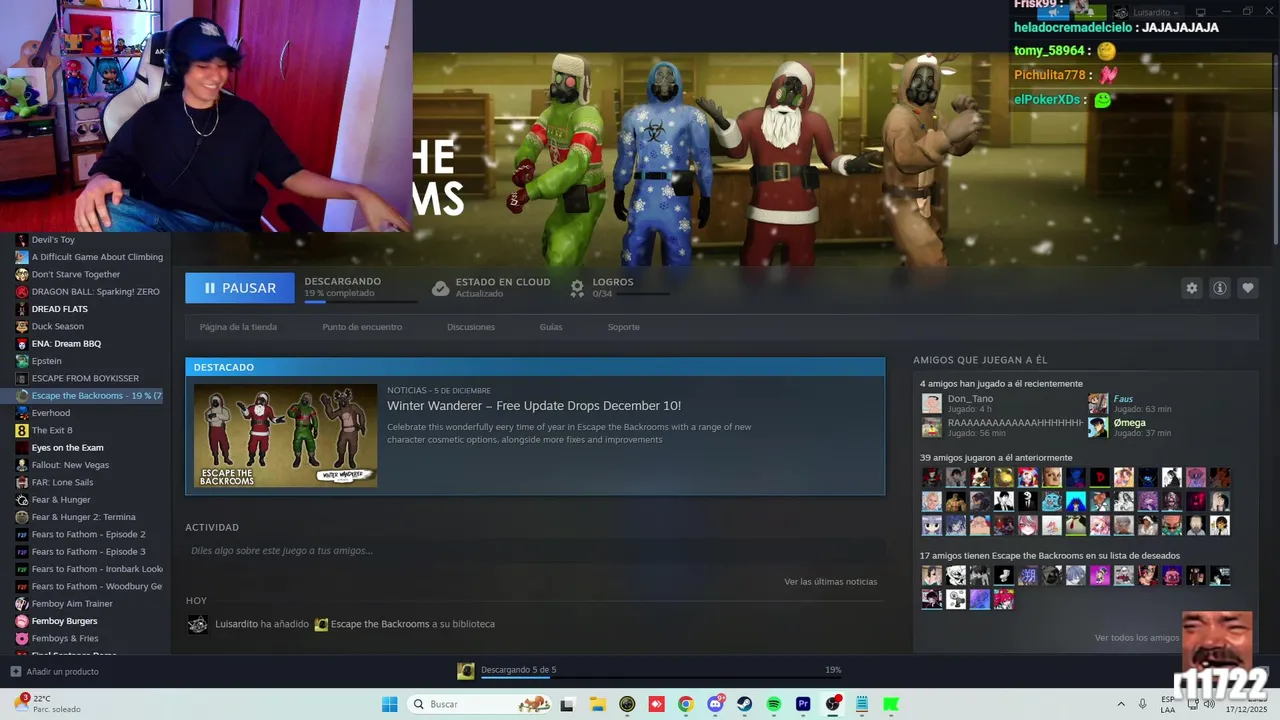The height and width of the screenshot is (720, 1280).
Task: Open the Windows Start menu
Action: click(389, 704)
